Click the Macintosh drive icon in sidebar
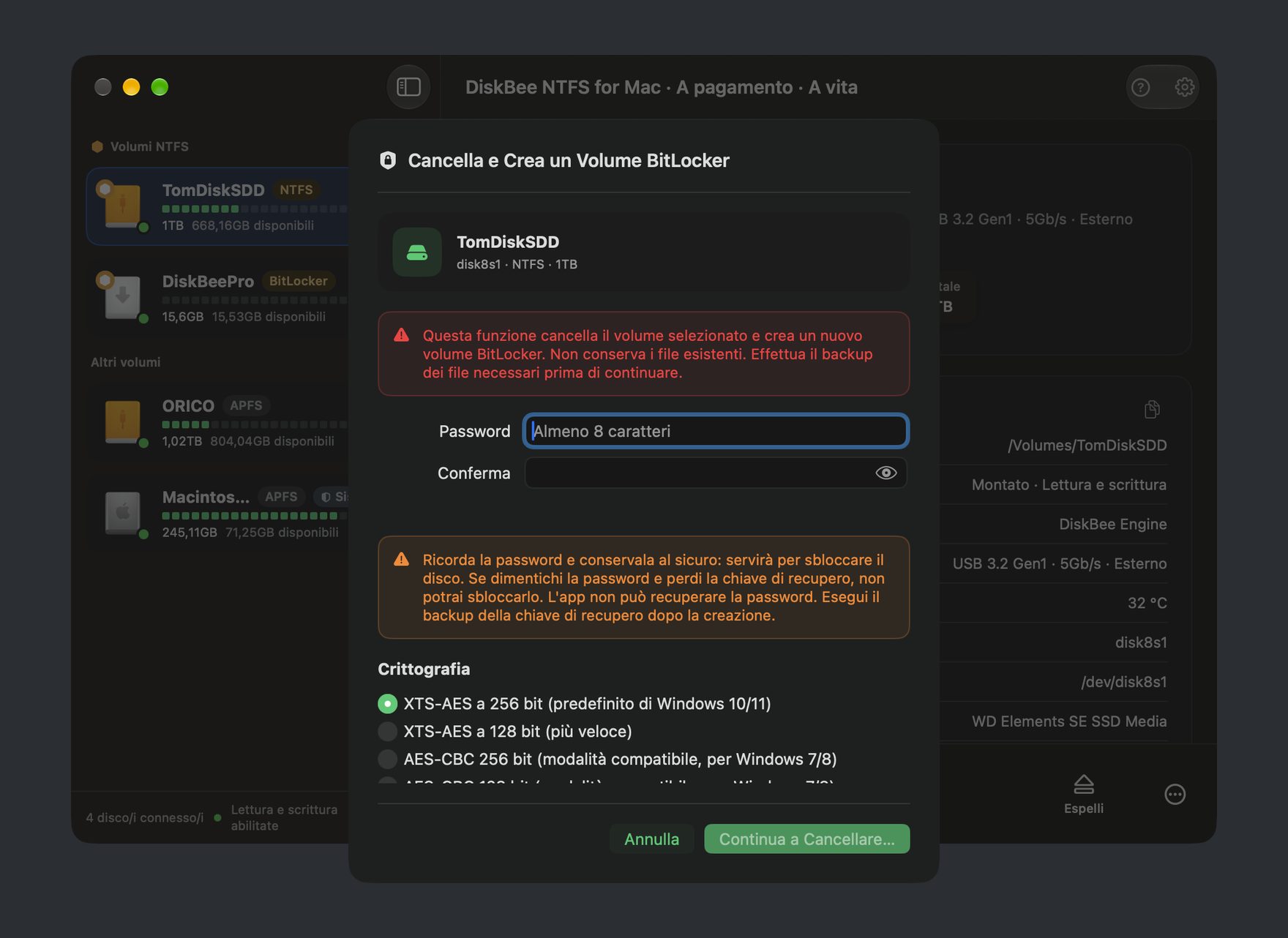 click(122, 513)
